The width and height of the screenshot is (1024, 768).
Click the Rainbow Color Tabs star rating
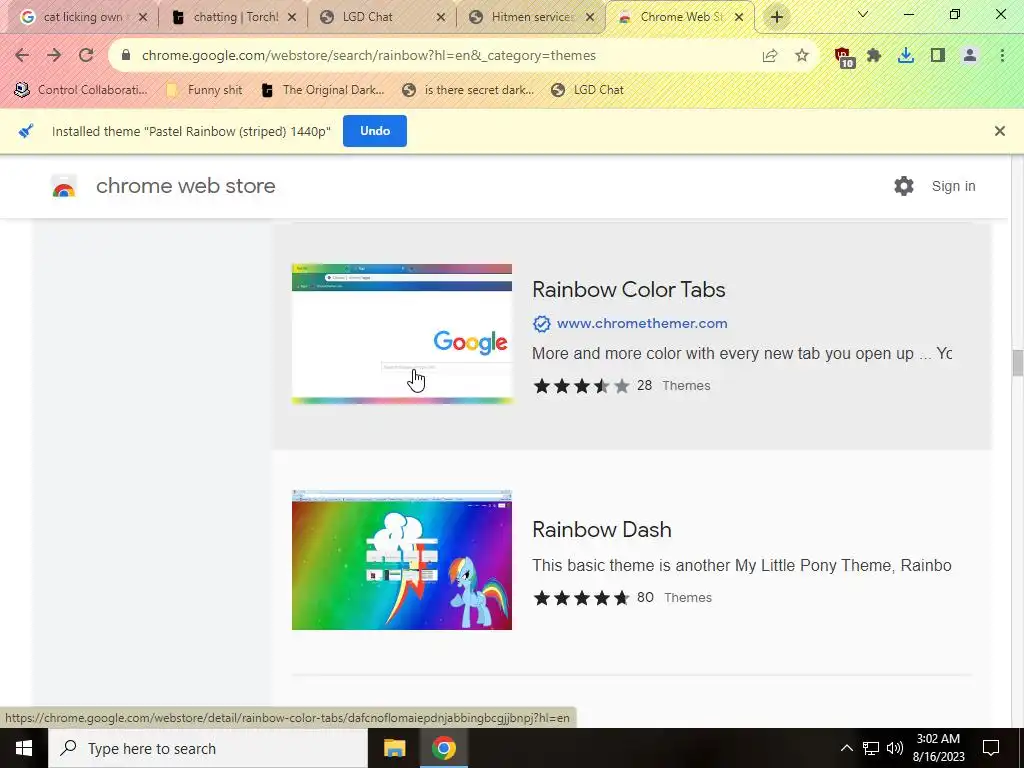click(582, 386)
